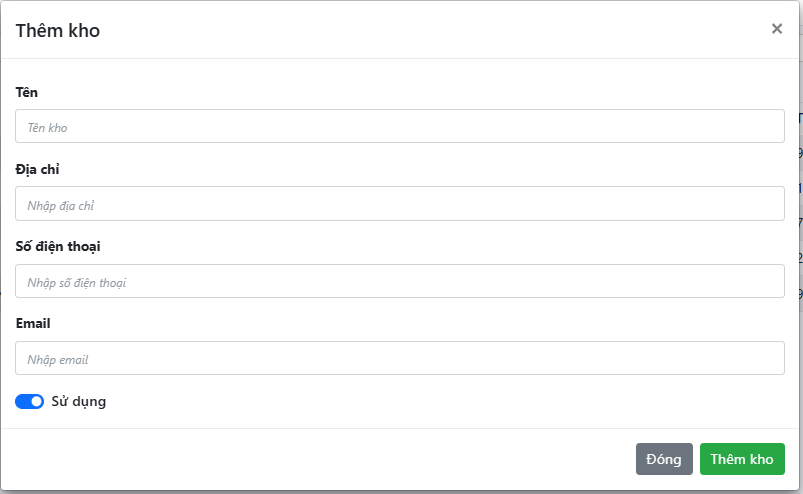Click the 'Nhập email' placeholder text
This screenshot has width=803, height=494.
tap(59, 359)
